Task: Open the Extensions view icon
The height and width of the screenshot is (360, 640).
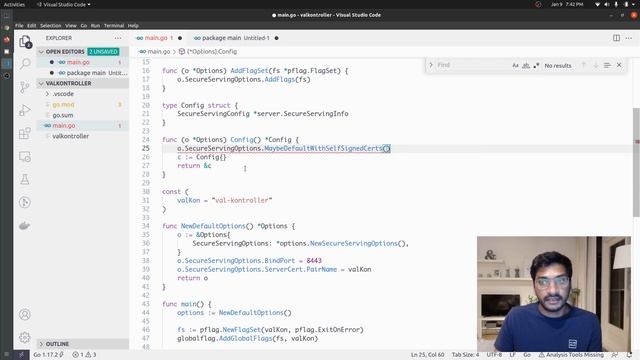Action: coord(25,133)
